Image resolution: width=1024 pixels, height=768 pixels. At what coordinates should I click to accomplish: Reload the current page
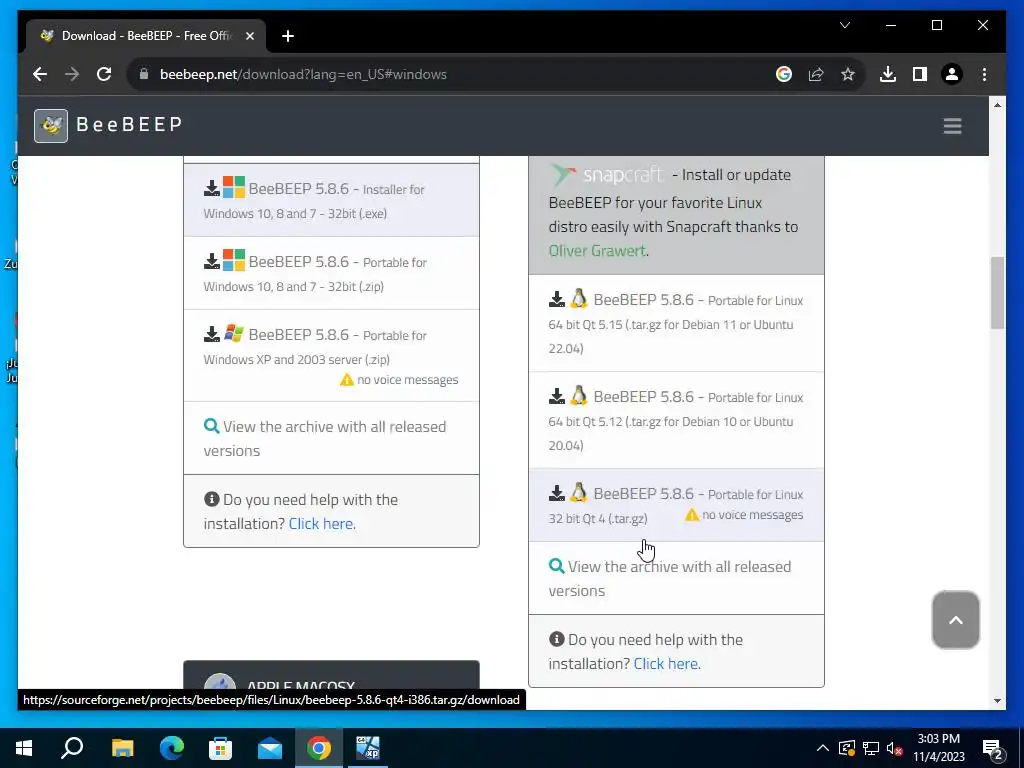(x=104, y=74)
